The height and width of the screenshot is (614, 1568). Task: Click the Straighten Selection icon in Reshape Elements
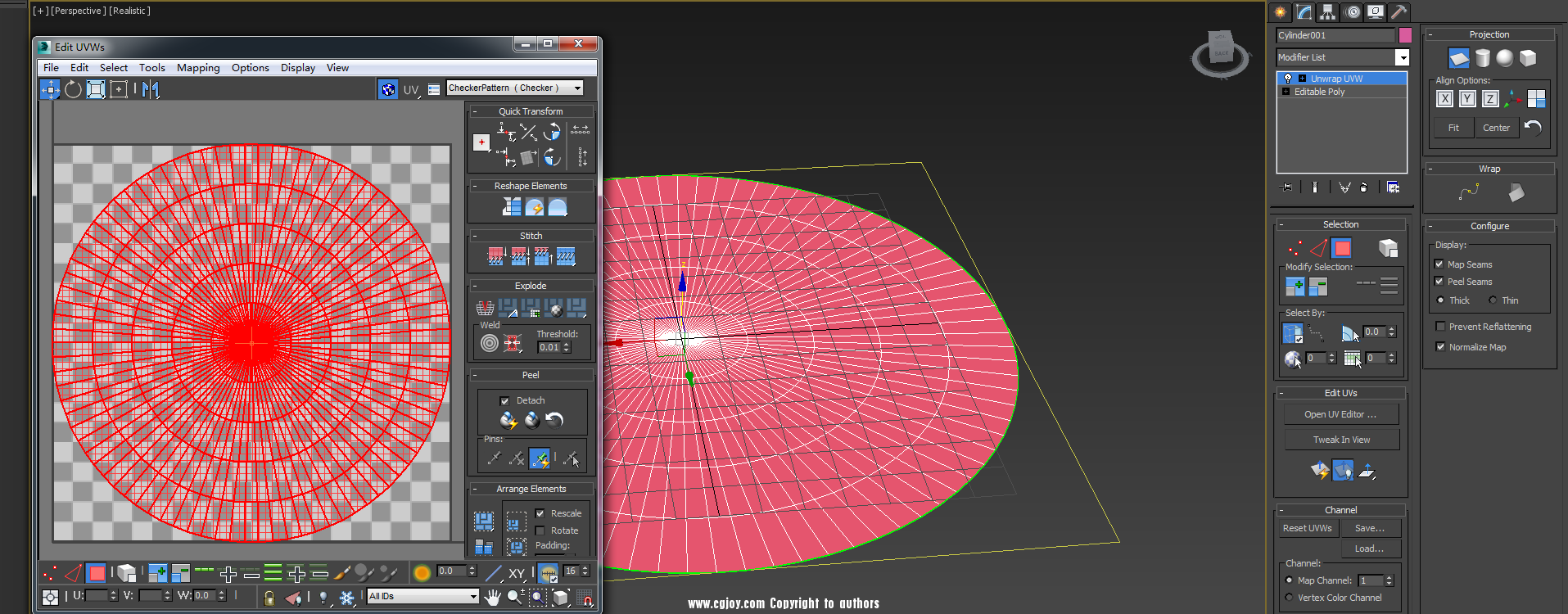(x=512, y=207)
